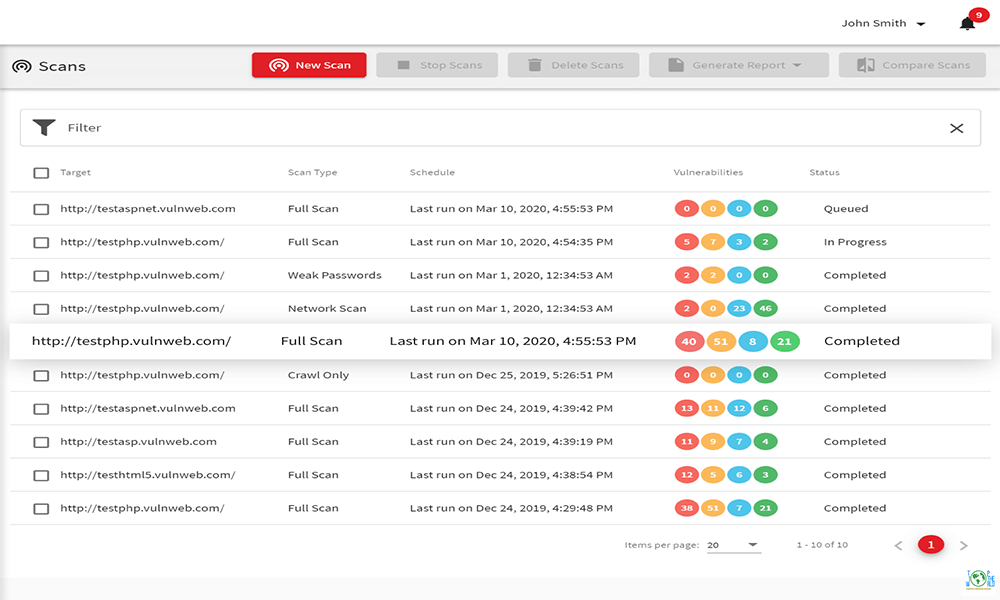Click the Scans page title

[62, 66]
